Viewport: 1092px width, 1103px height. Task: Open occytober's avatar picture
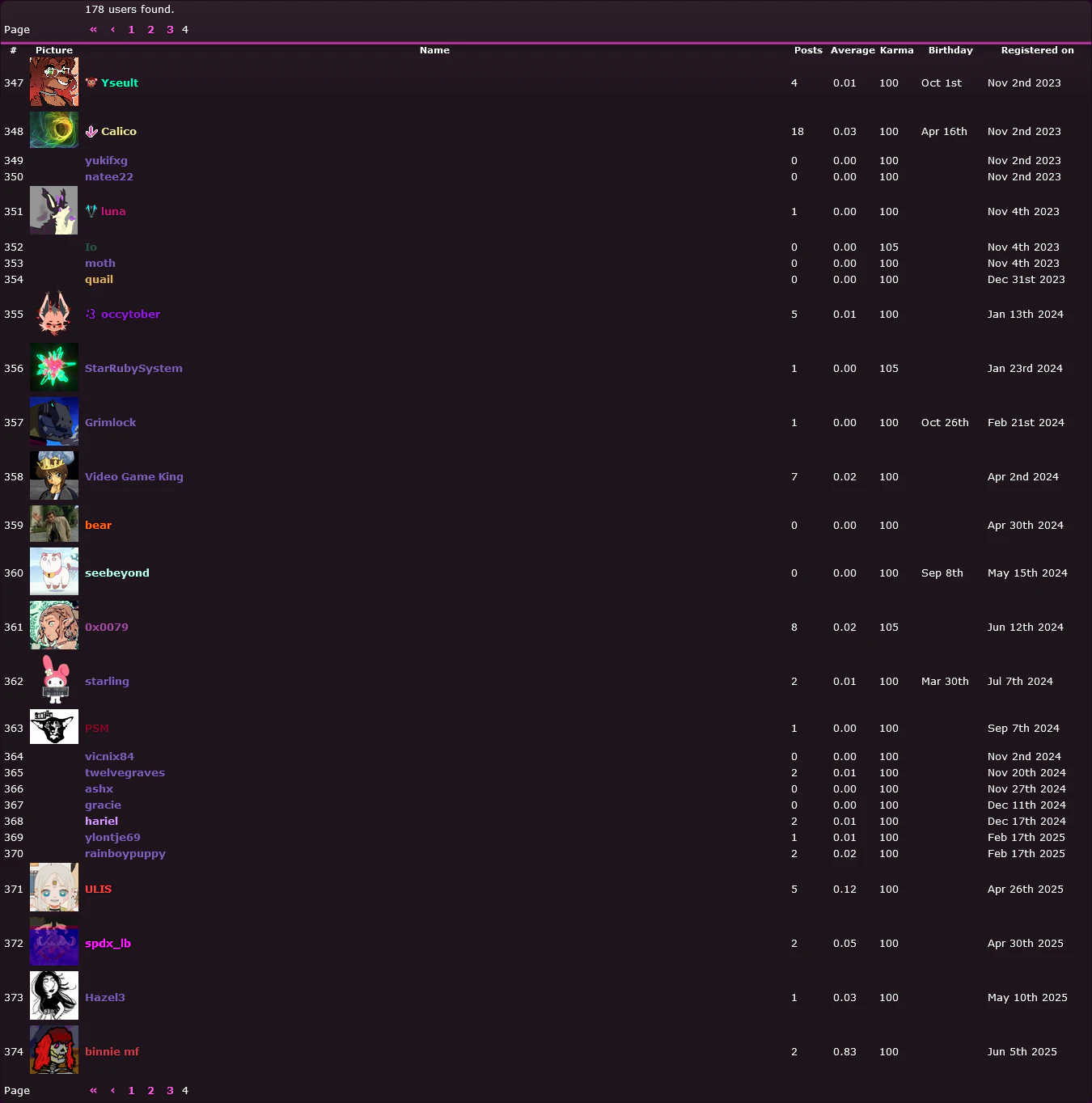tap(54, 314)
